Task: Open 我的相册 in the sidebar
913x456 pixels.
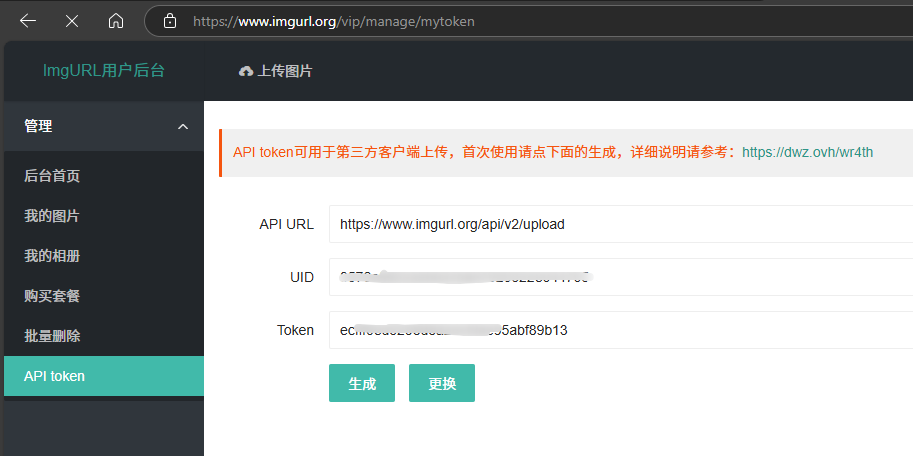Action: [104, 256]
